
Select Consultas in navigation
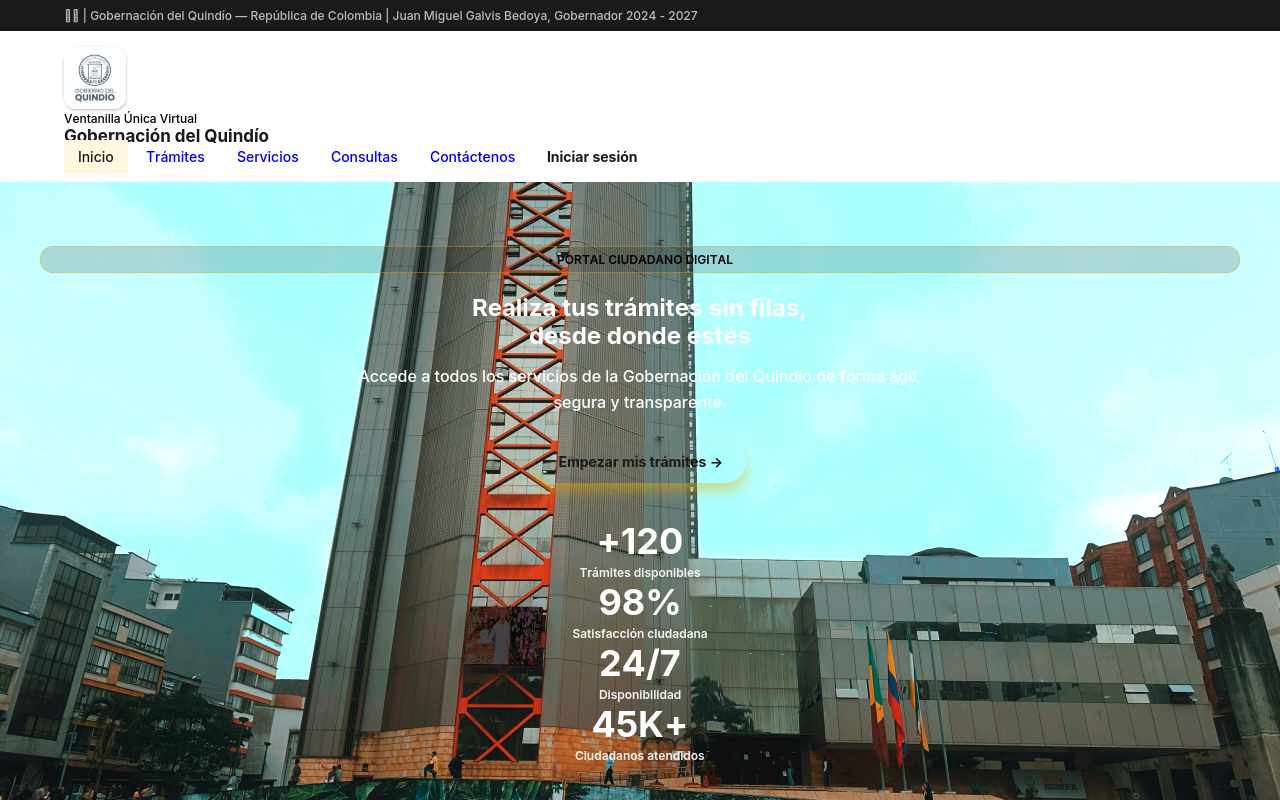[x=364, y=157]
